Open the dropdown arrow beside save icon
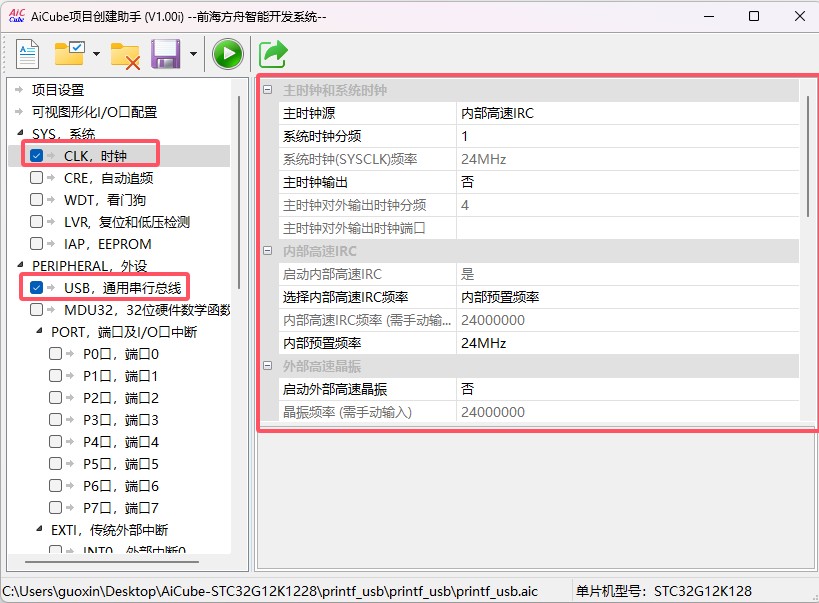This screenshot has width=819, height=603. 193,54
